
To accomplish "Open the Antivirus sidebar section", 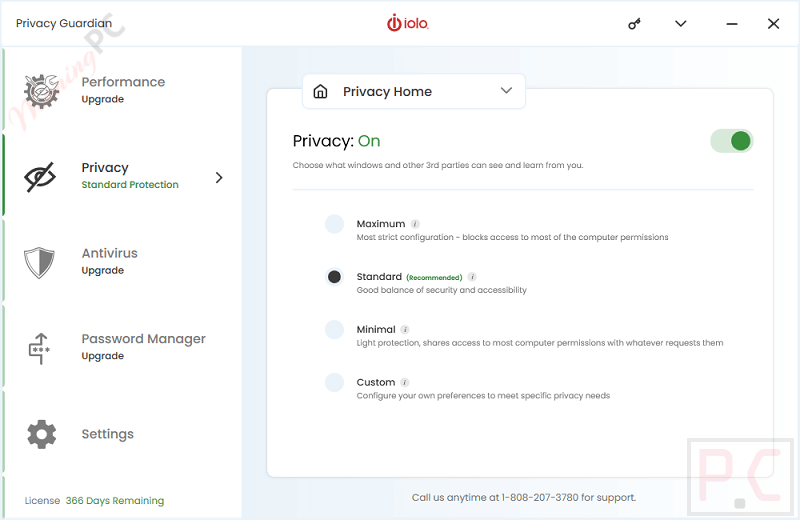I will (x=122, y=262).
